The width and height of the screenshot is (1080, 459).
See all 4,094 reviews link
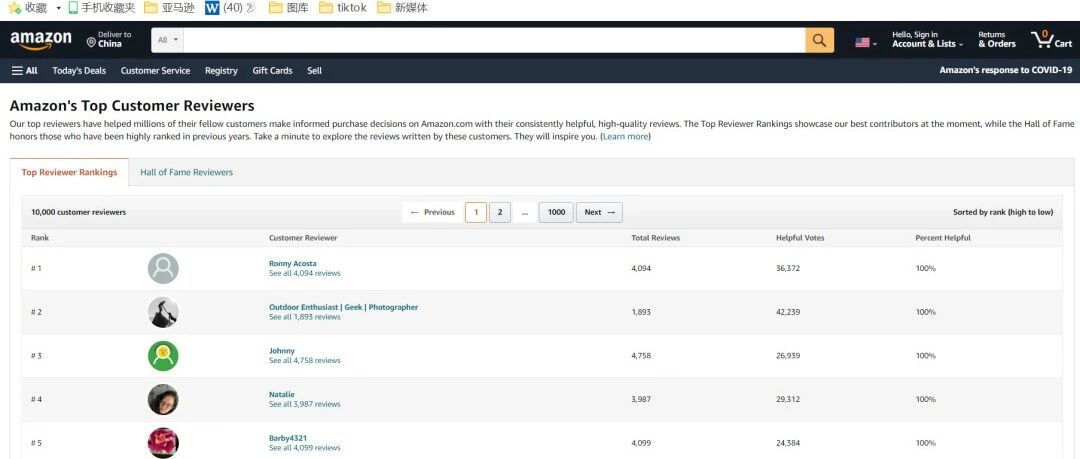tap(304, 273)
